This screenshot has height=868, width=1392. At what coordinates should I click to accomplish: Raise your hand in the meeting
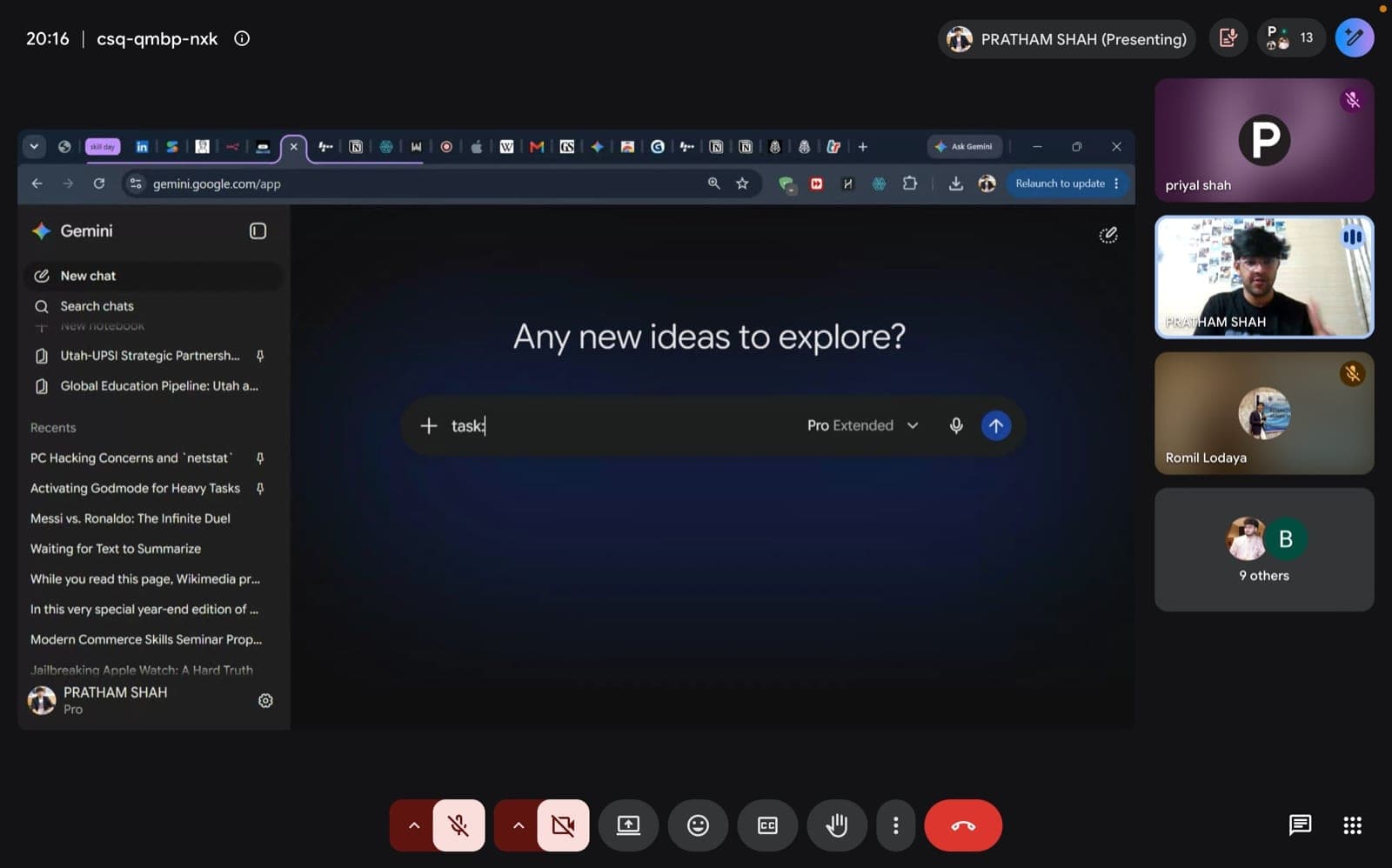tap(837, 825)
